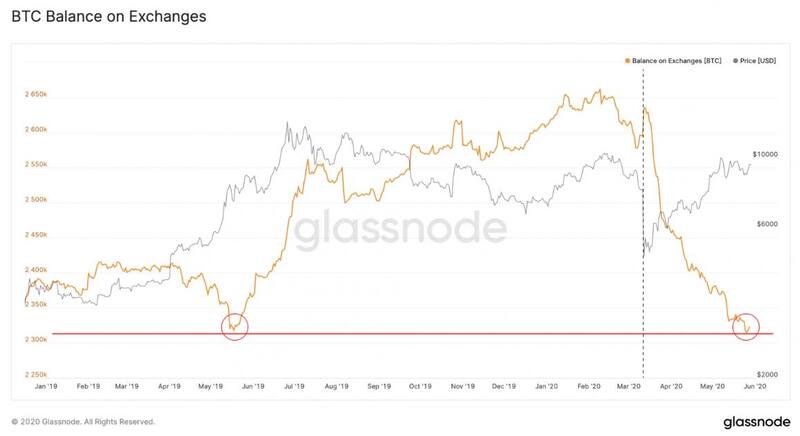This screenshot has width=800, height=436.
Task: Click the red circle near May '19 low
Action: tap(234, 324)
